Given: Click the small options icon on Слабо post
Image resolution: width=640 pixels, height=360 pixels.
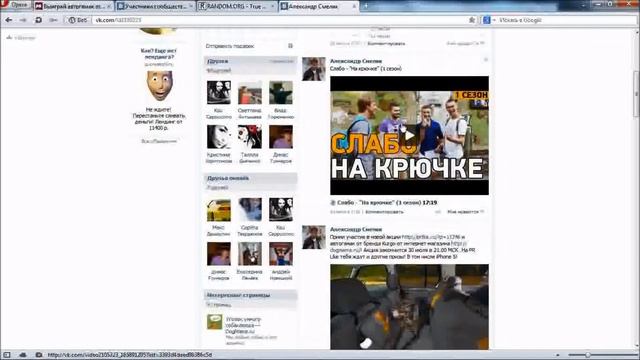Looking at the screenshot, I should 486,60.
